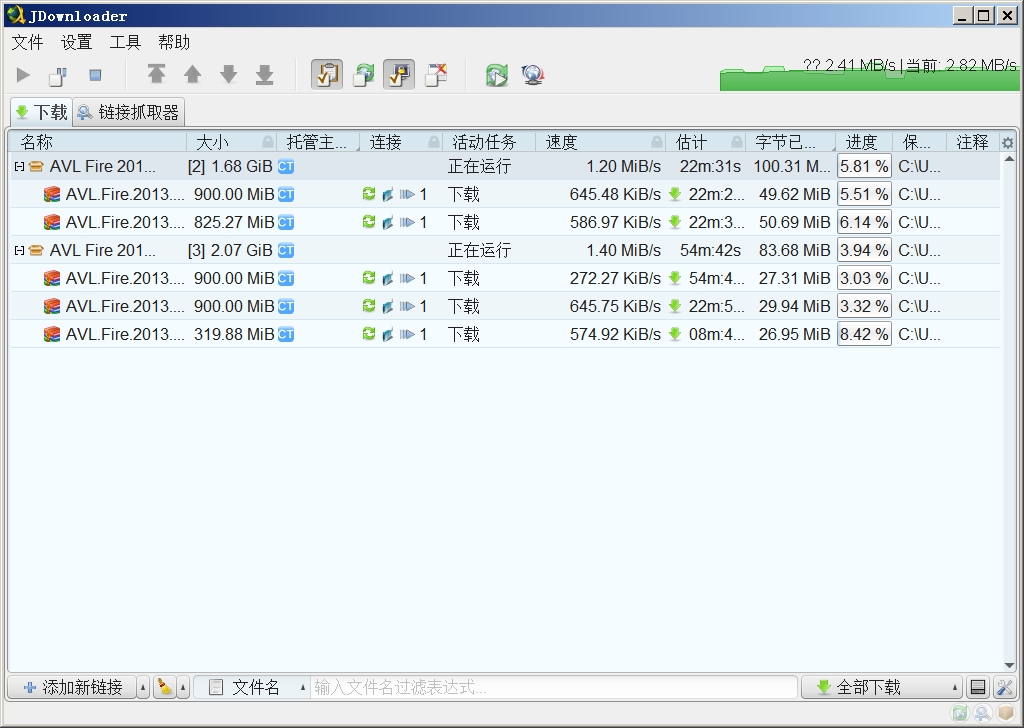
Task: Click the status bar reconnect icon
Action: click(959, 713)
